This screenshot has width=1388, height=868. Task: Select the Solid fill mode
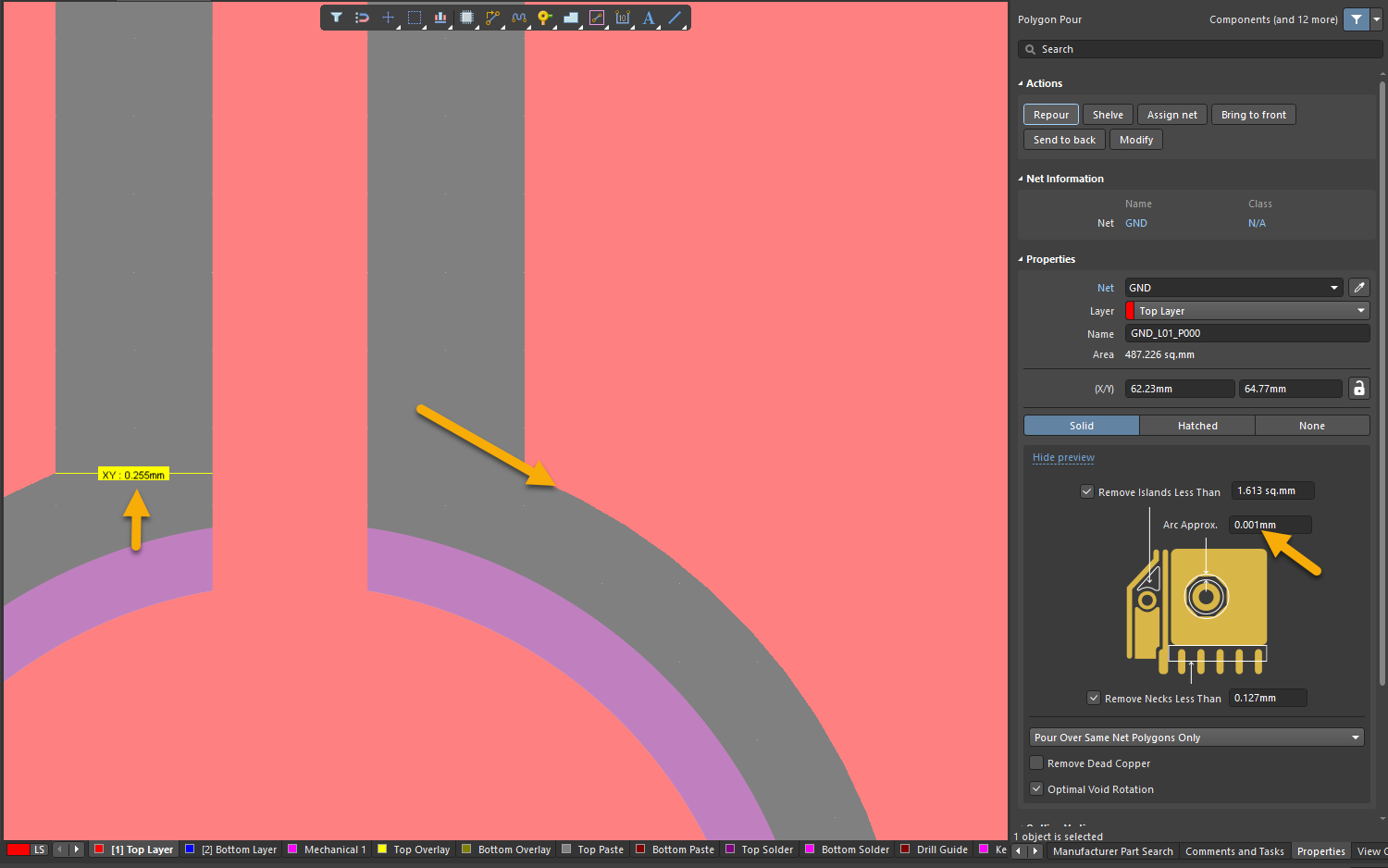(x=1082, y=426)
